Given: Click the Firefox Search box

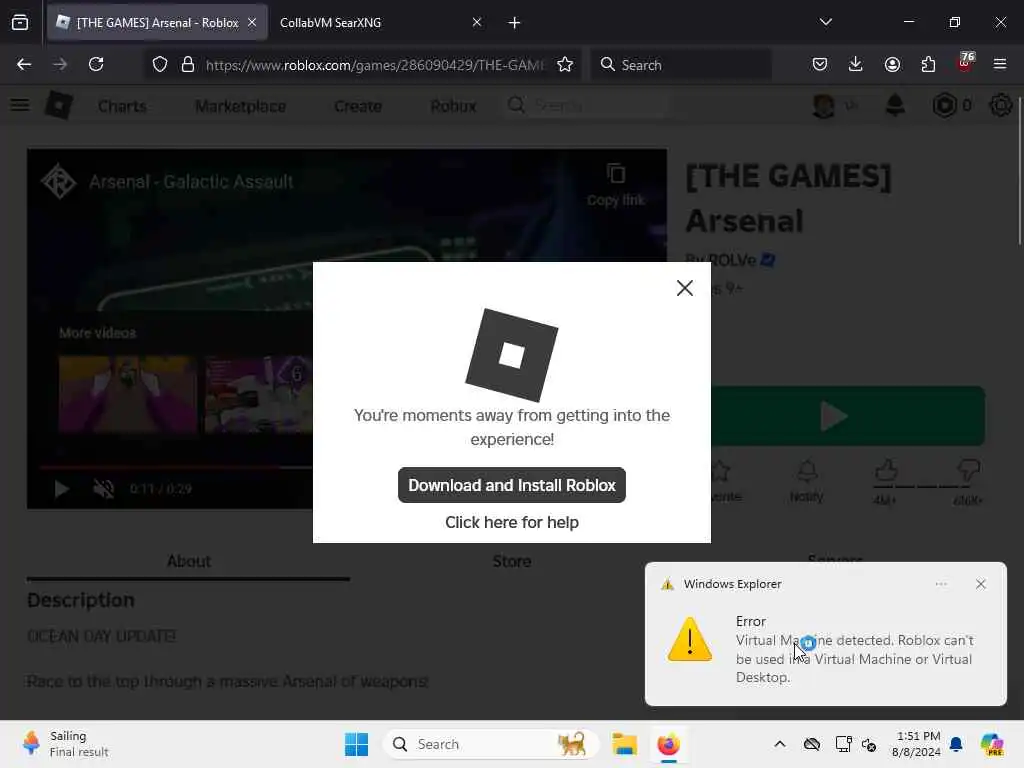Looking at the screenshot, I should [x=680, y=65].
